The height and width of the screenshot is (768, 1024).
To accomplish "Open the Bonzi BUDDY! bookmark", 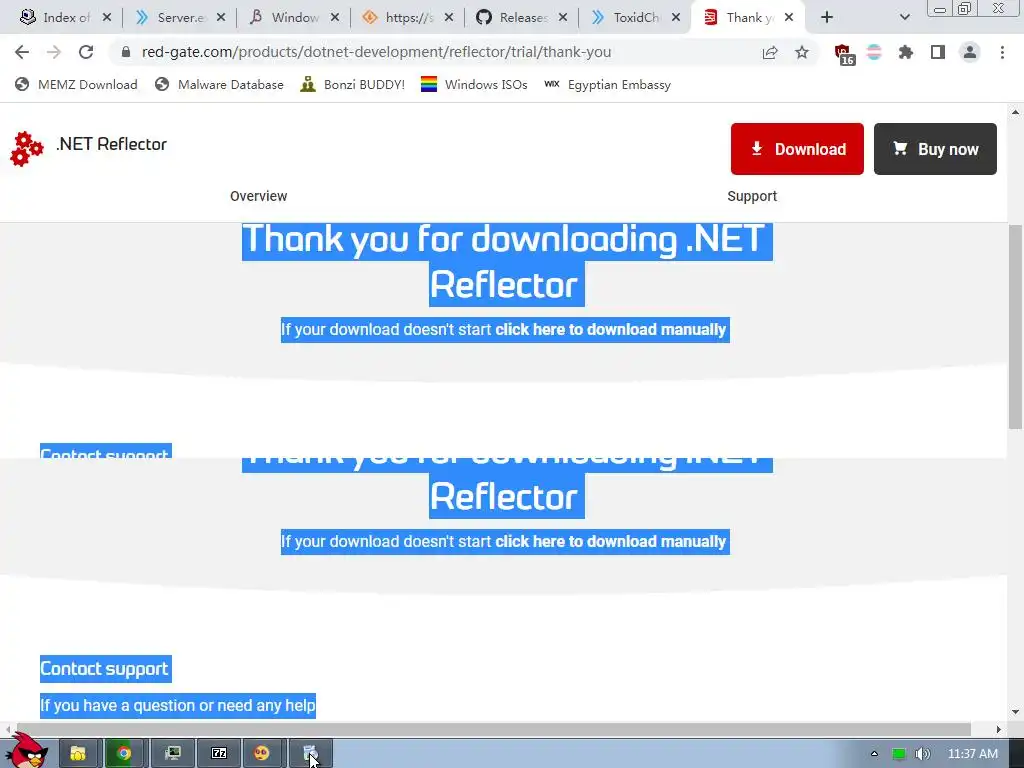I will pyautogui.click(x=353, y=84).
